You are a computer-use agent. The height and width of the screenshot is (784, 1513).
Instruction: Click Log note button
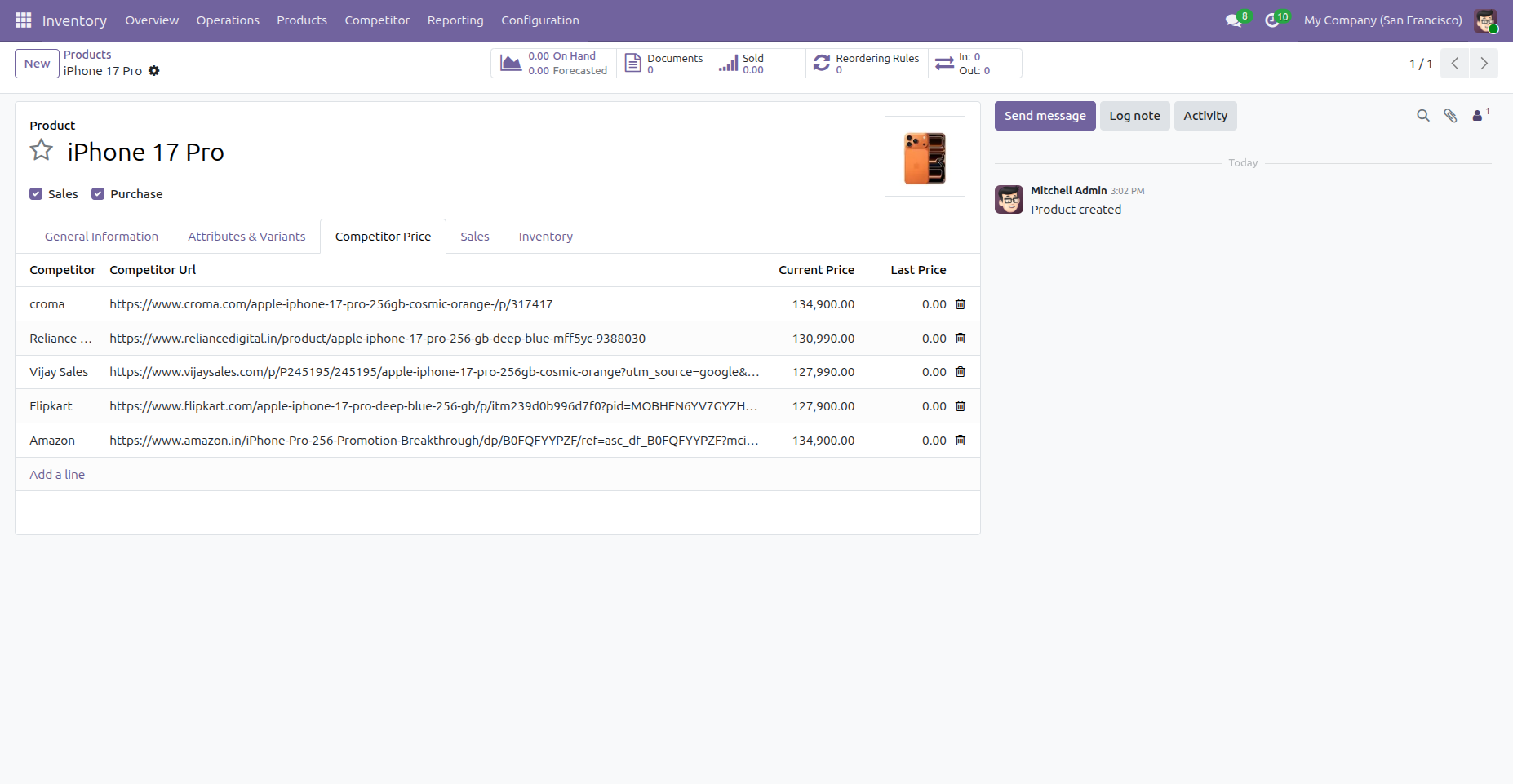pos(1134,116)
